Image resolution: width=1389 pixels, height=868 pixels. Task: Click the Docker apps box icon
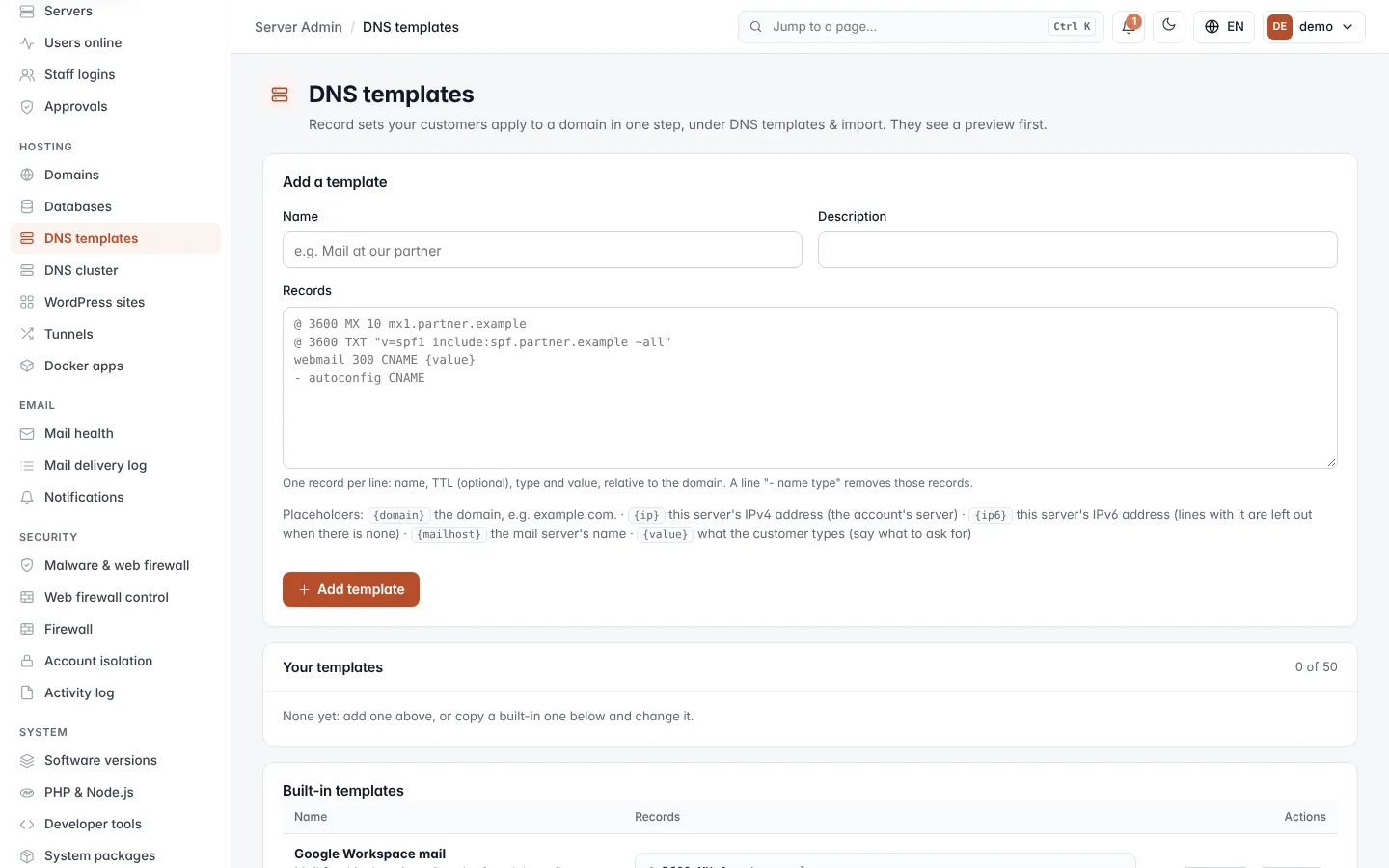click(27, 366)
